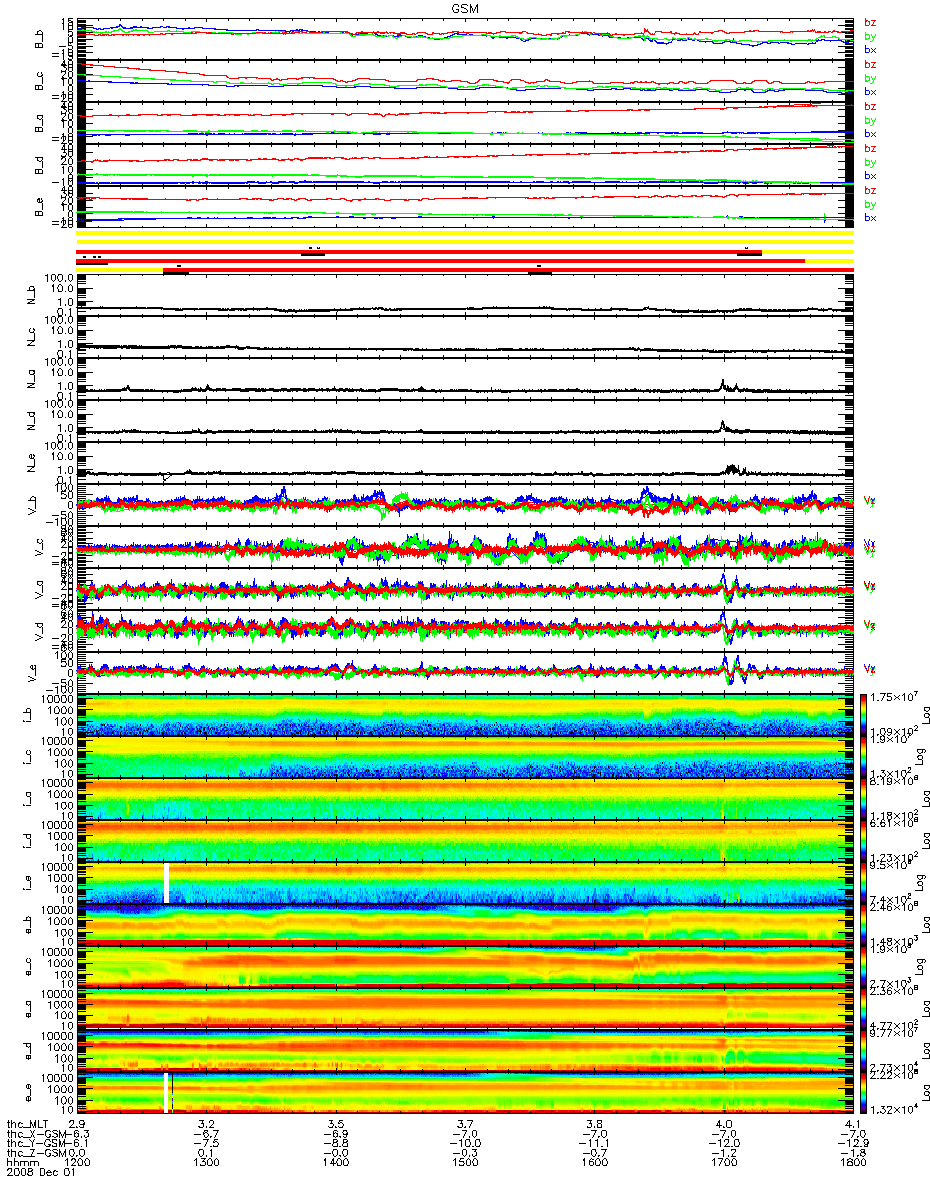930x1200 pixels.
Task: Select the V_d velocity axis label
Action: 40,631
